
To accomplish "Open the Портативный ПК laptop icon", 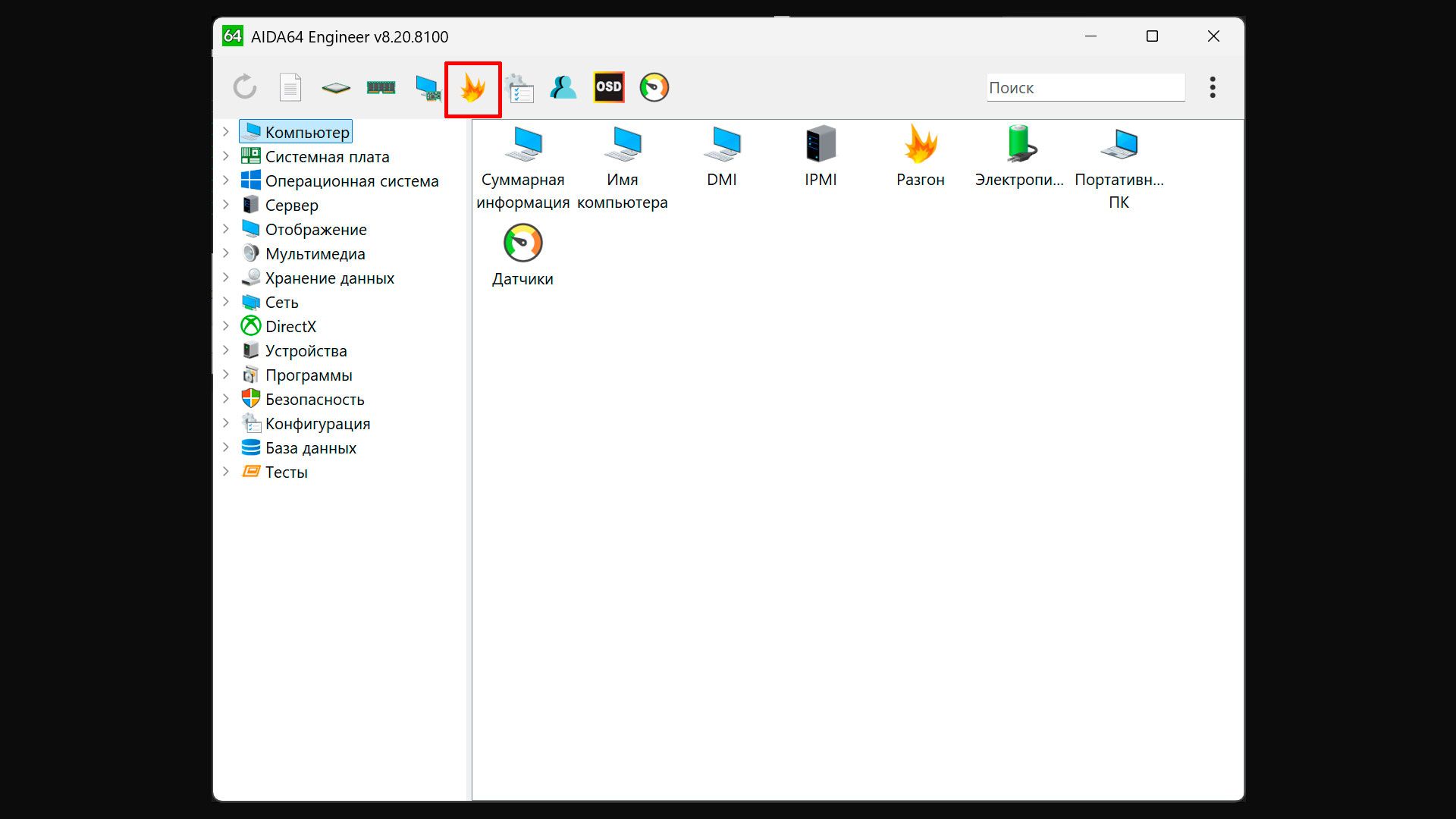I will (1119, 168).
